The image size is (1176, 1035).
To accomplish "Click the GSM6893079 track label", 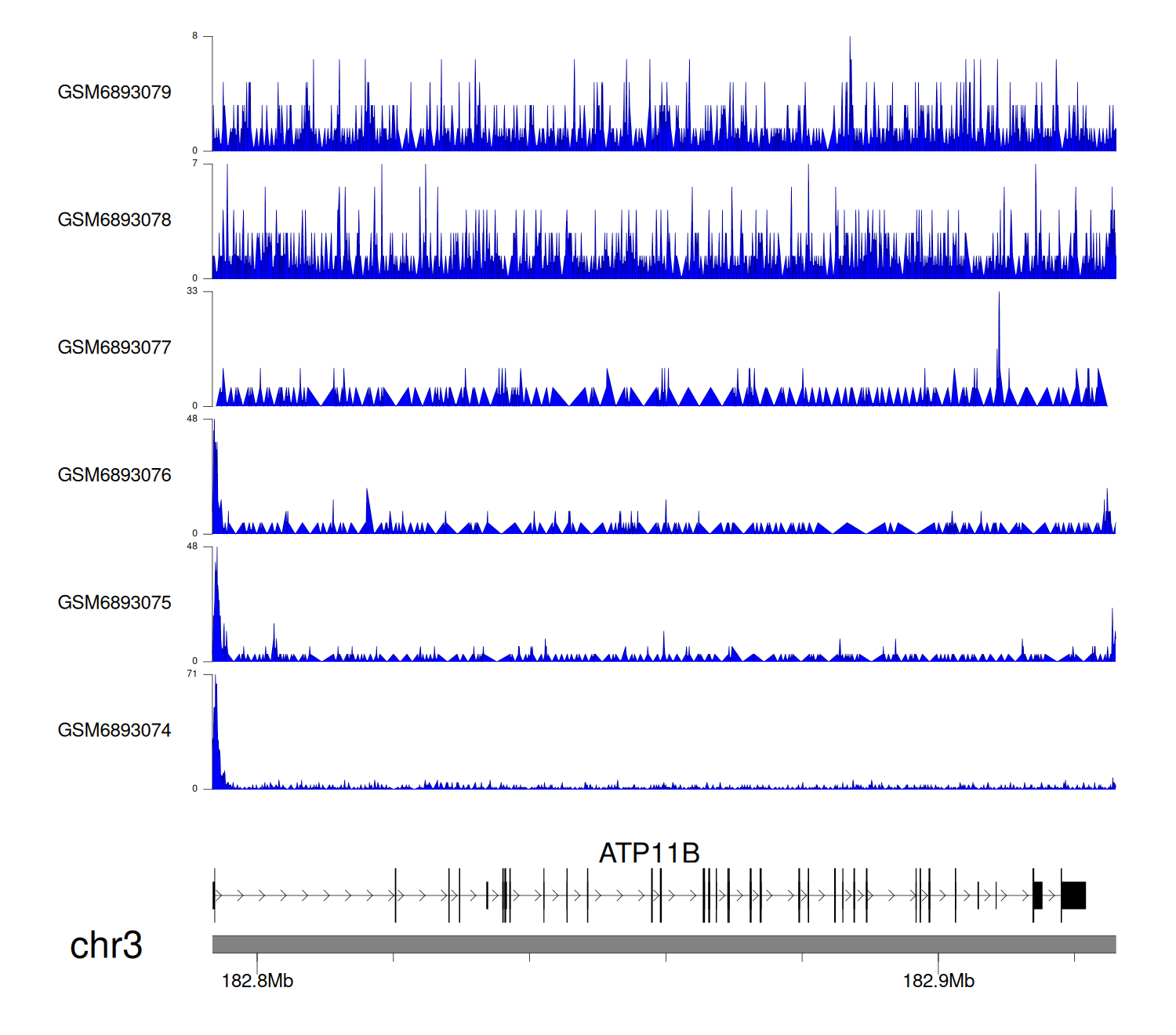I will pos(114,93).
